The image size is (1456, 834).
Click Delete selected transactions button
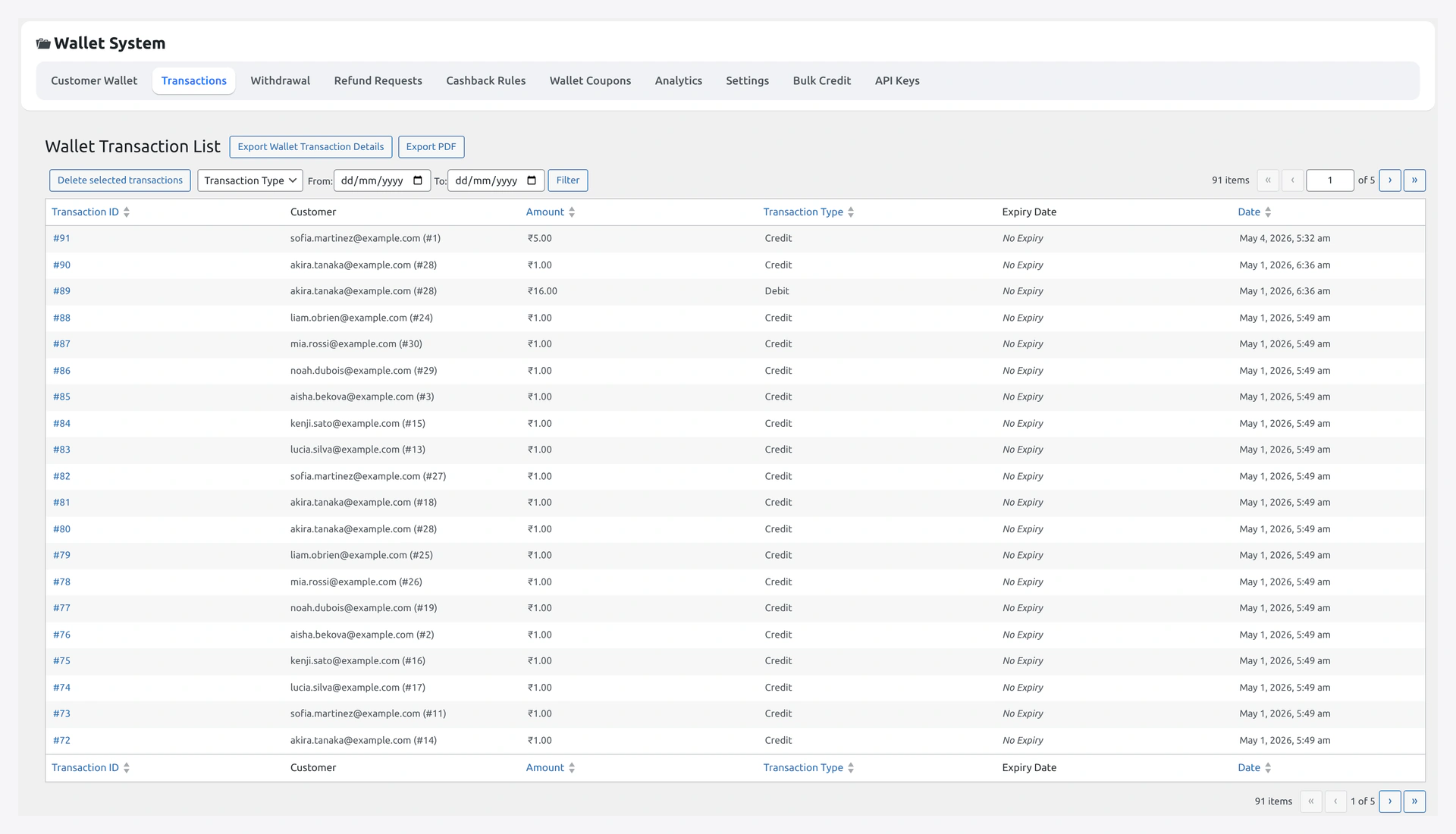click(120, 180)
